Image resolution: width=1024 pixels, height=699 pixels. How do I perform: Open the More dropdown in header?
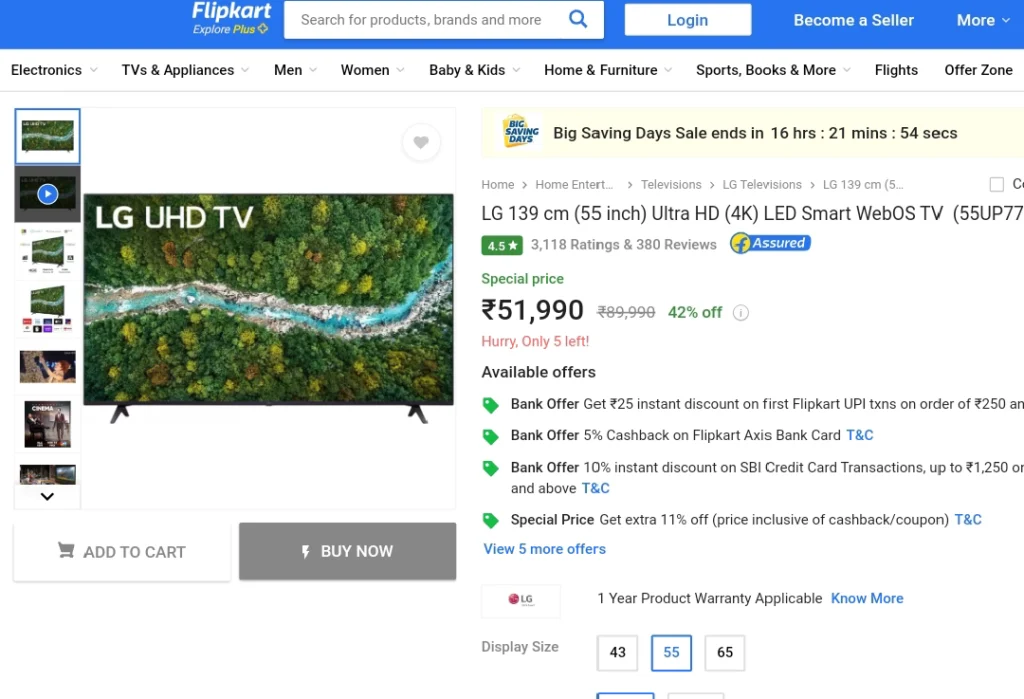983,20
